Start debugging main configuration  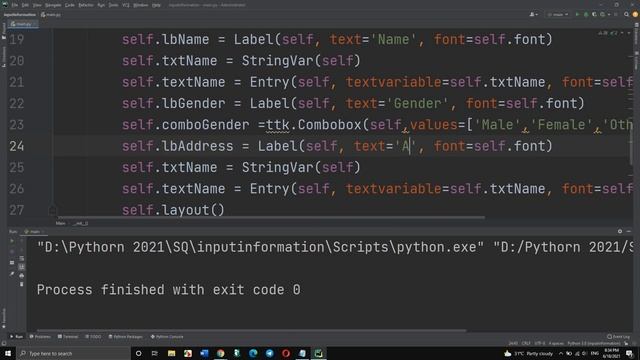point(586,14)
